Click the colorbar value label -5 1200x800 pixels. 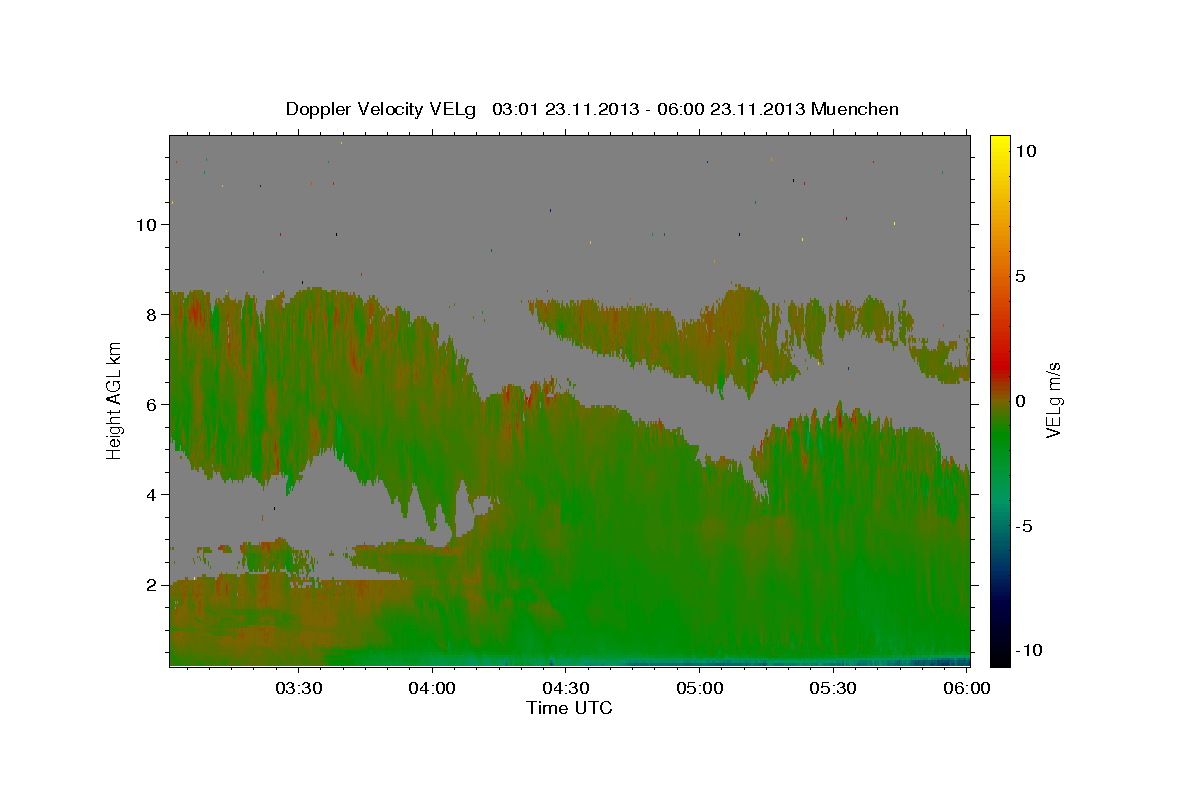click(1025, 526)
